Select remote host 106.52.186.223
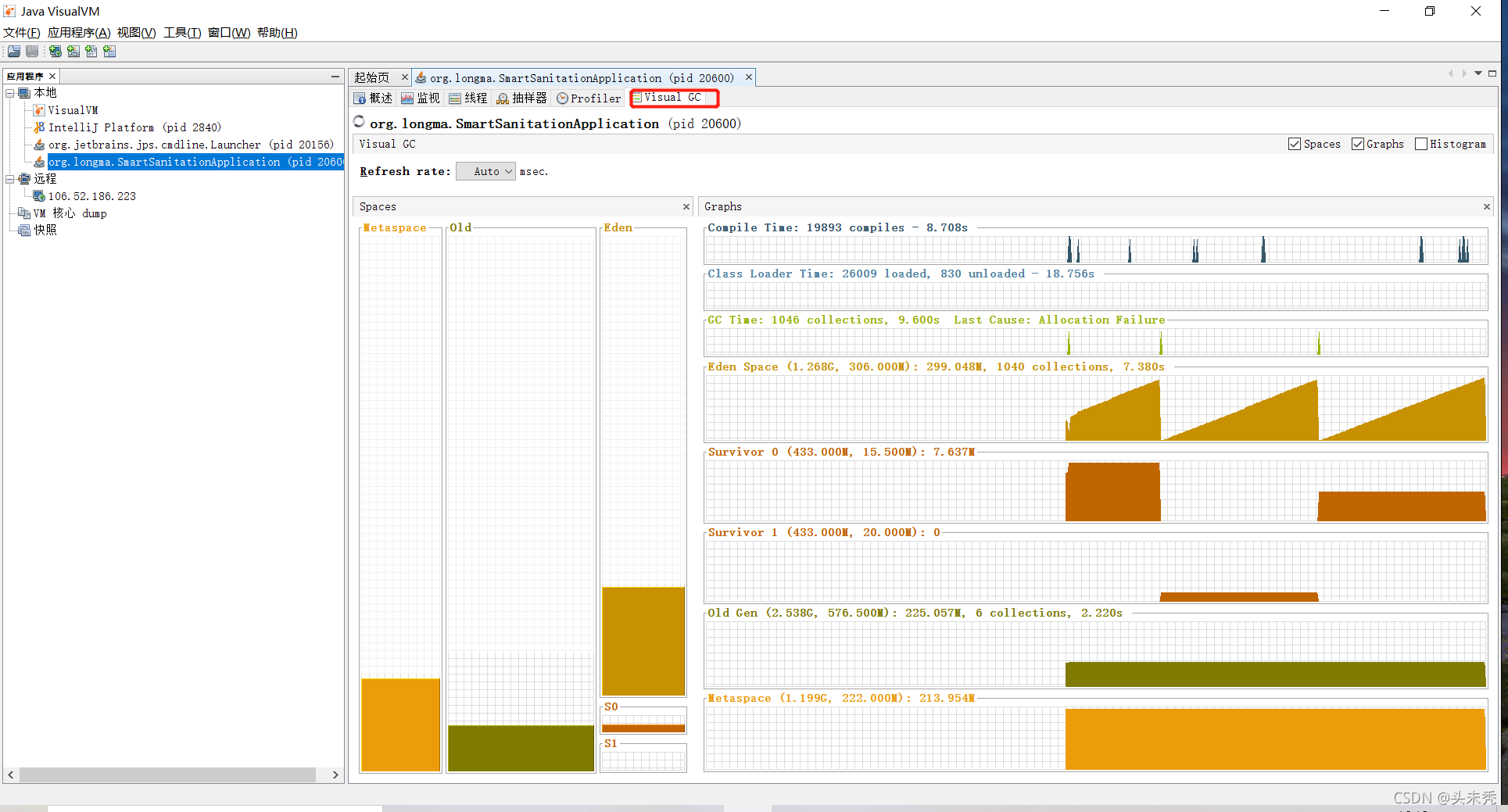Screen dimensions: 1508x812 [92, 196]
